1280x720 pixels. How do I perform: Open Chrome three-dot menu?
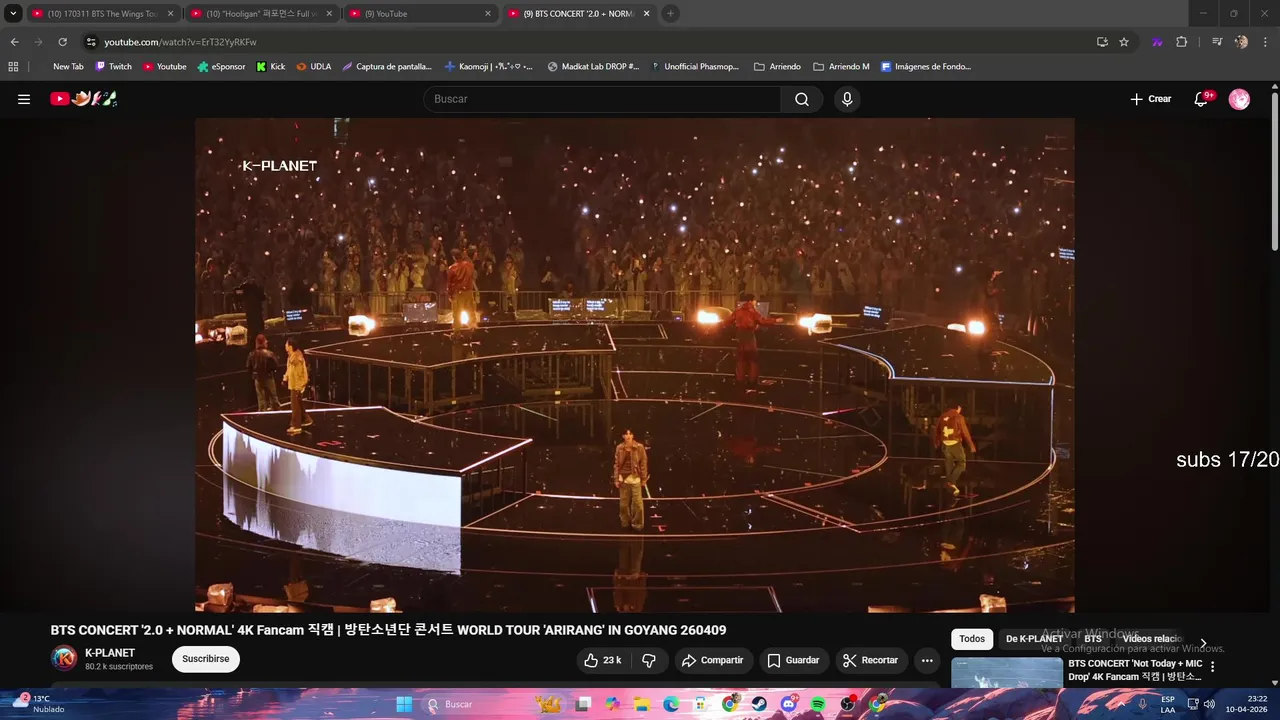[x=1265, y=42]
